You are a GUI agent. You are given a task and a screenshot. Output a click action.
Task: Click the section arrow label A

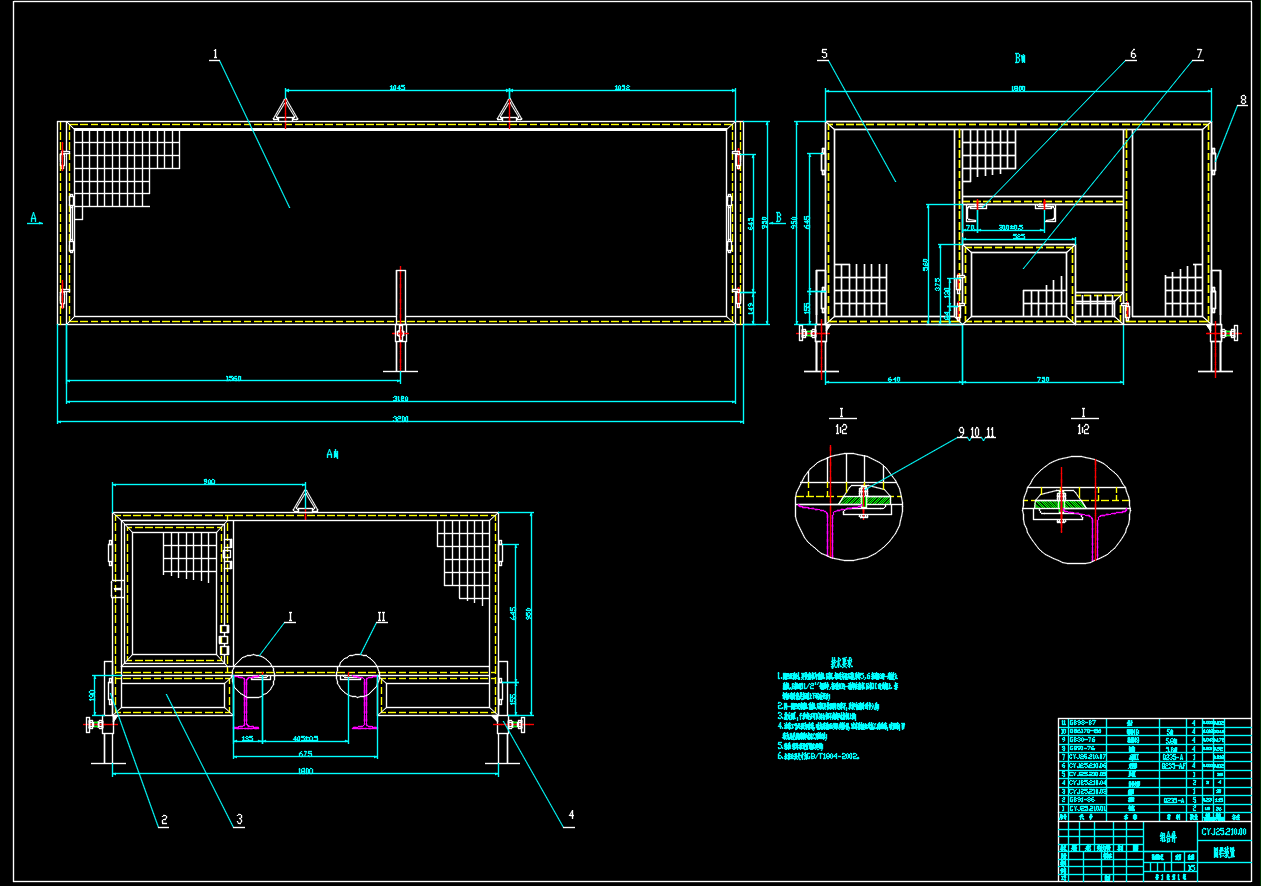point(34,217)
